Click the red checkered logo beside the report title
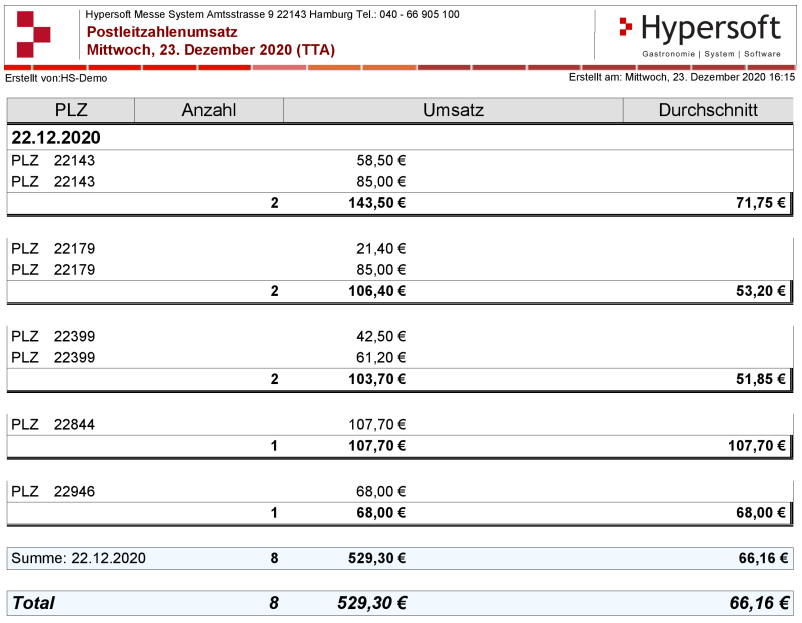802x623 pixels. [33, 34]
